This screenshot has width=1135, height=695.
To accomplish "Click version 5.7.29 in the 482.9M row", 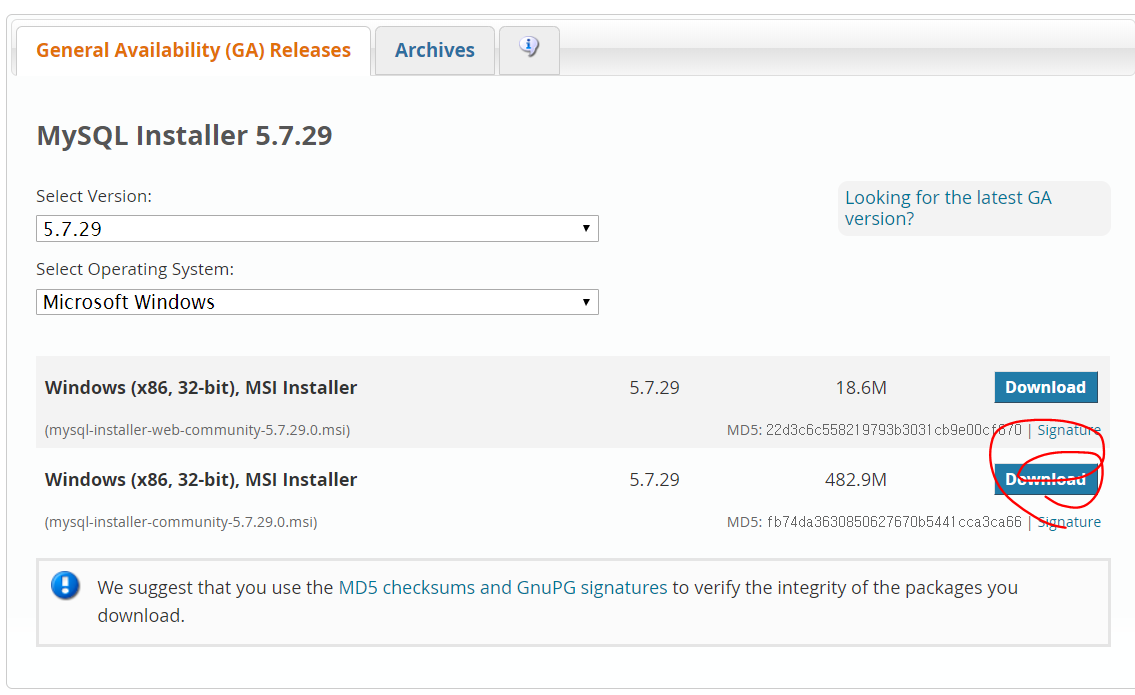I will 654,480.
